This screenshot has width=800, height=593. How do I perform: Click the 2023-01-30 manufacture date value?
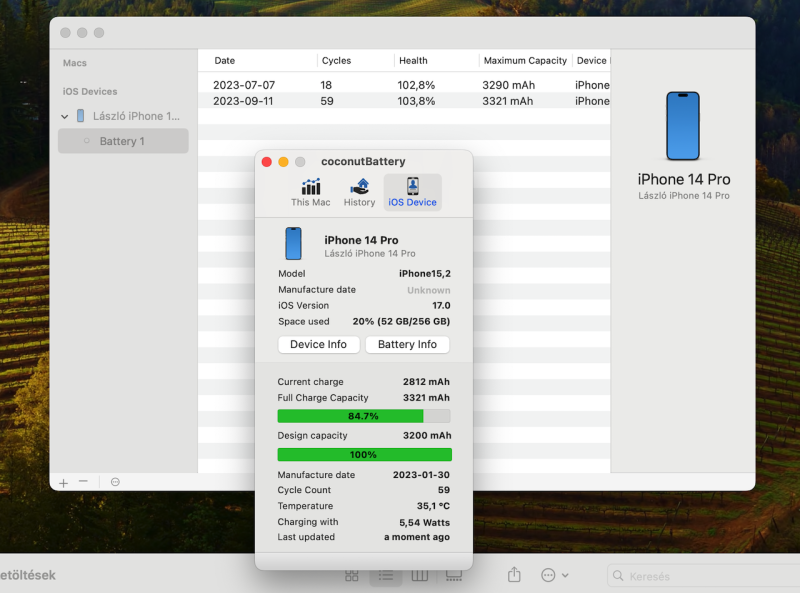tap(421, 475)
